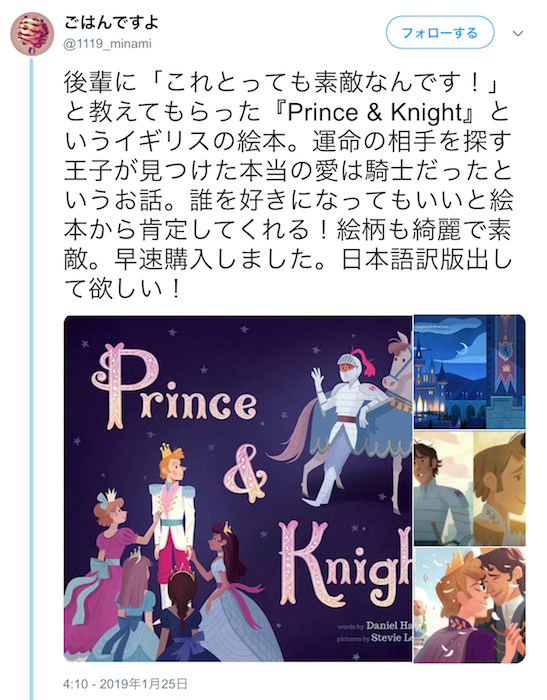The height and width of the screenshot is (700, 547).
Task: Click the 'words by Daniel' author credit
Action: (x=374, y=625)
